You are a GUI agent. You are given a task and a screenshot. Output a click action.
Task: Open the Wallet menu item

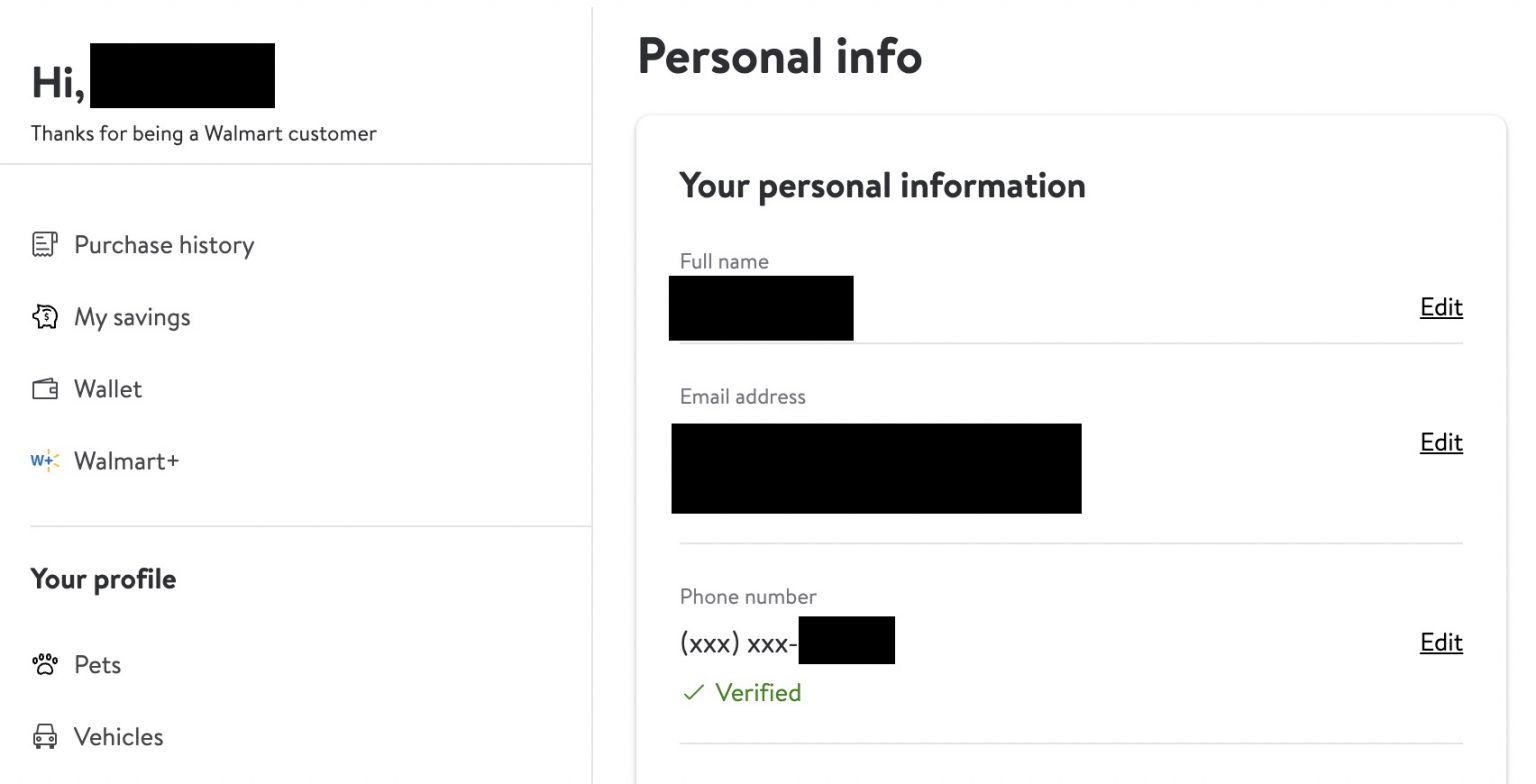[108, 389]
